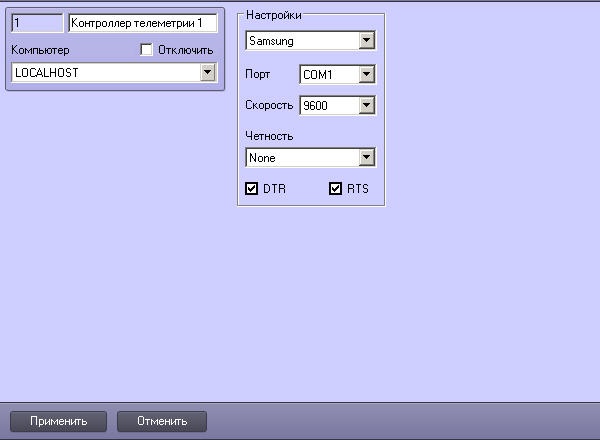Click the Четность label text
Screen dimensions: 600x440
[269, 135]
